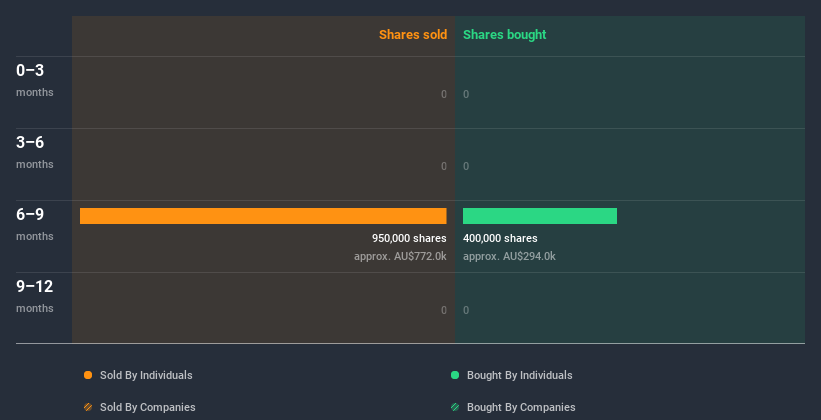Click the orange Sold By Individuals legend dot
The image size is (821, 420).
pyautogui.click(x=88, y=375)
